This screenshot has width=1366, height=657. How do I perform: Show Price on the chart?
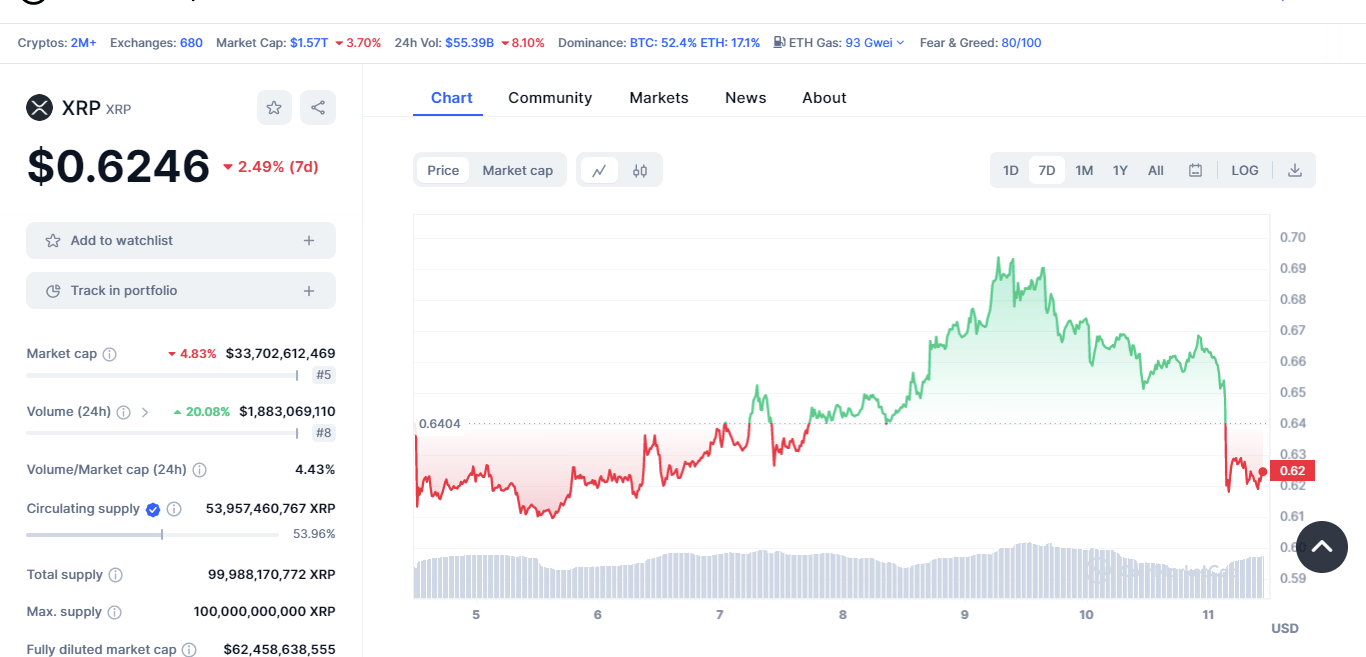coord(443,170)
